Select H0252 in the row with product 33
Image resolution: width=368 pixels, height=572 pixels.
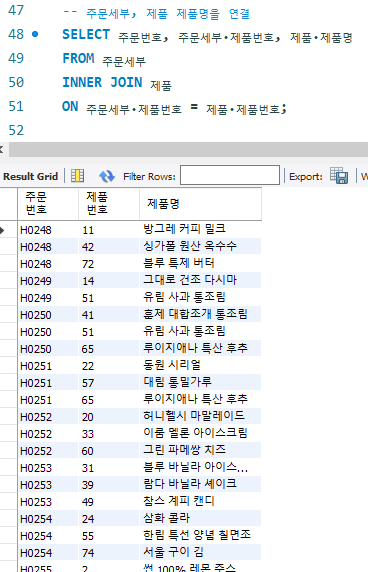[x=48, y=434]
